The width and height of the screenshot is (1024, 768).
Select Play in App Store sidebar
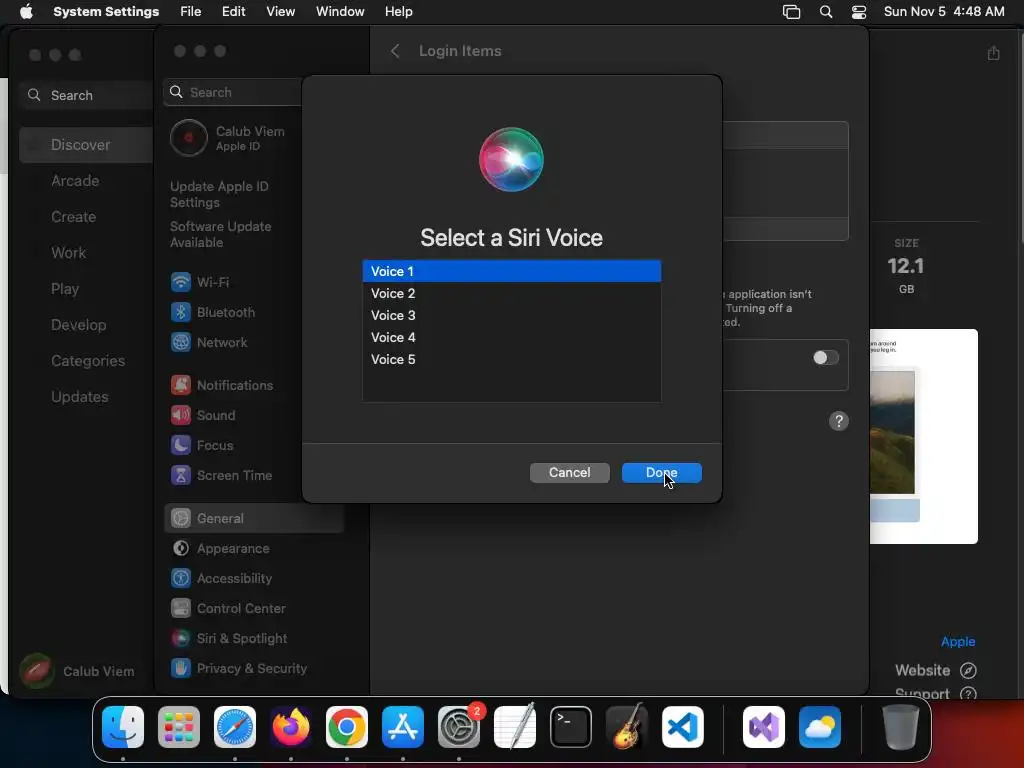point(65,289)
